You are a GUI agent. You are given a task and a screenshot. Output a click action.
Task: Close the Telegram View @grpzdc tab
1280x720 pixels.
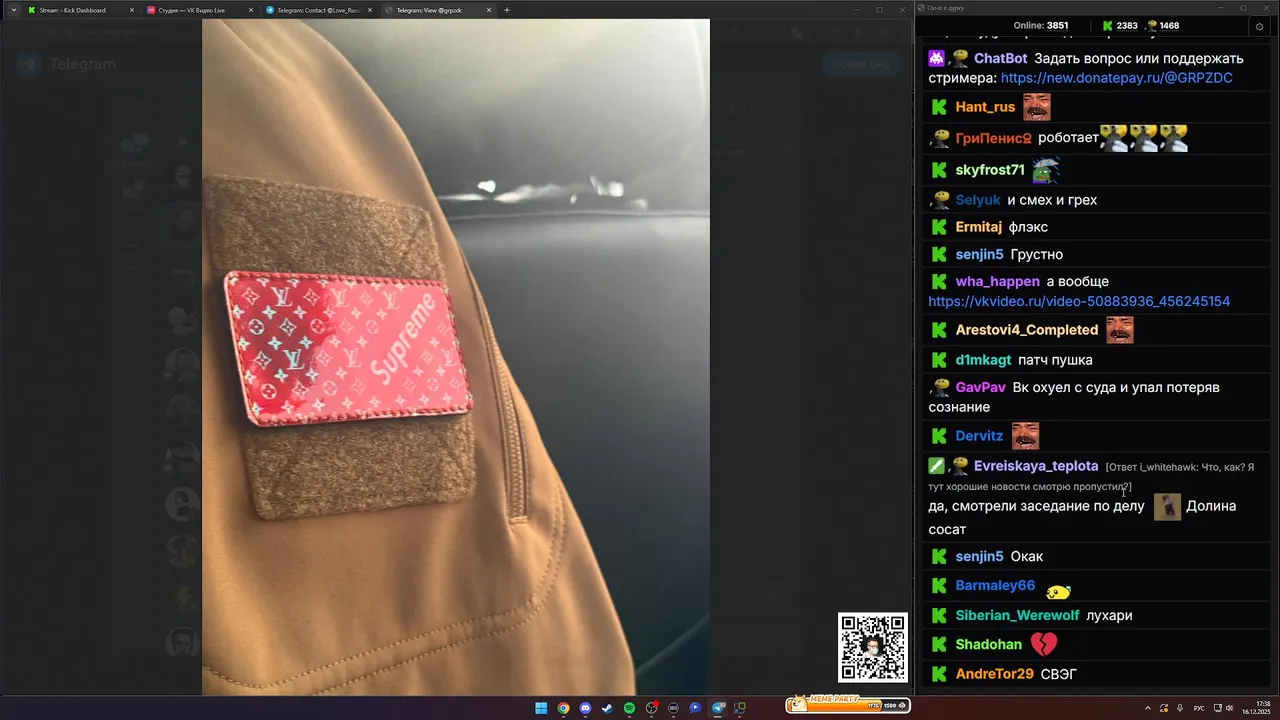tap(489, 10)
